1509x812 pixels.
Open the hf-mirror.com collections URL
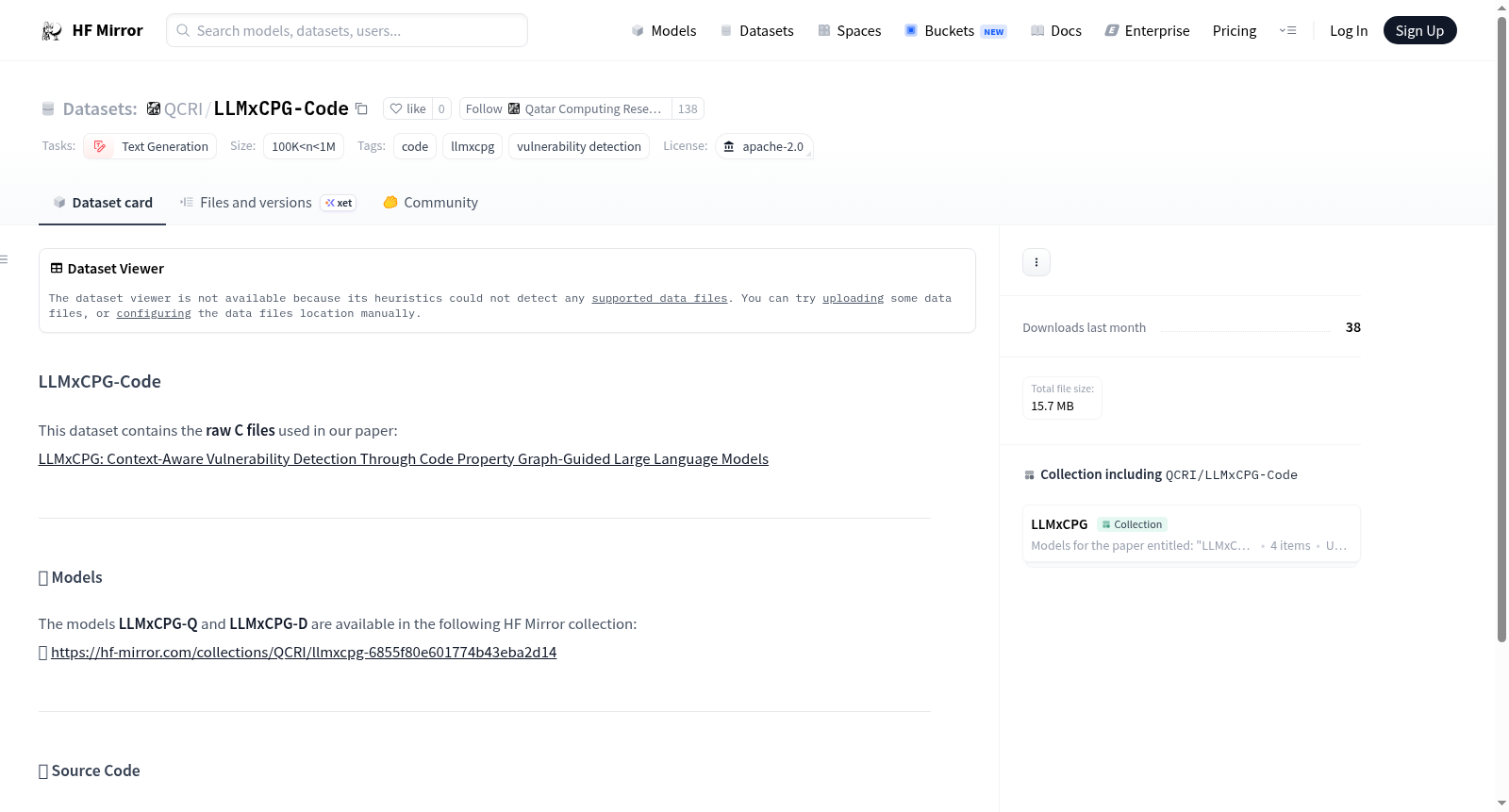304,653
